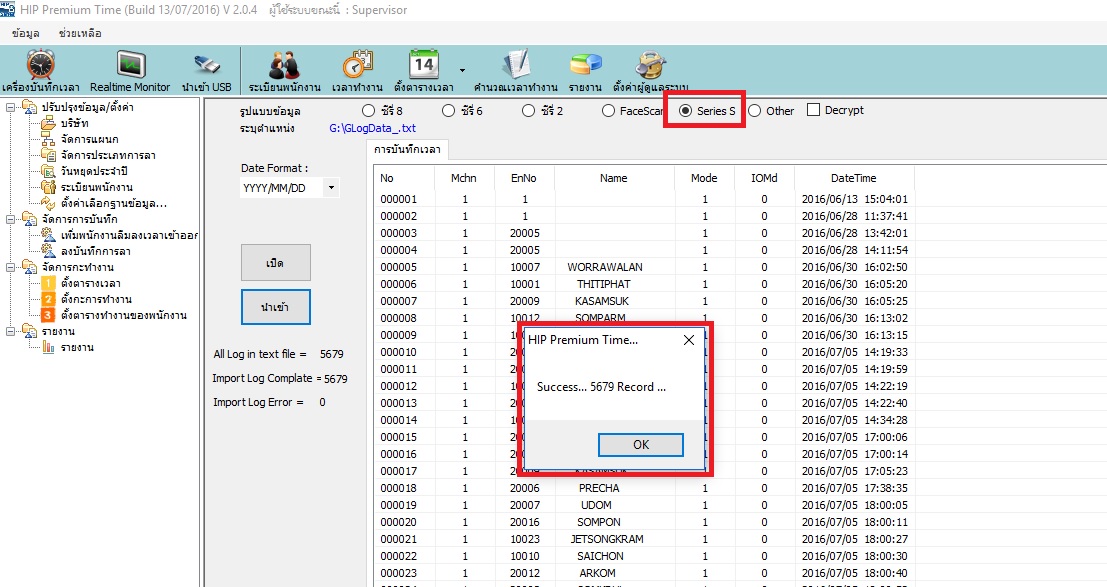This screenshot has width=1107, height=587.
Task: Launch Realtime Monitor from the toolbar
Action: [130, 71]
